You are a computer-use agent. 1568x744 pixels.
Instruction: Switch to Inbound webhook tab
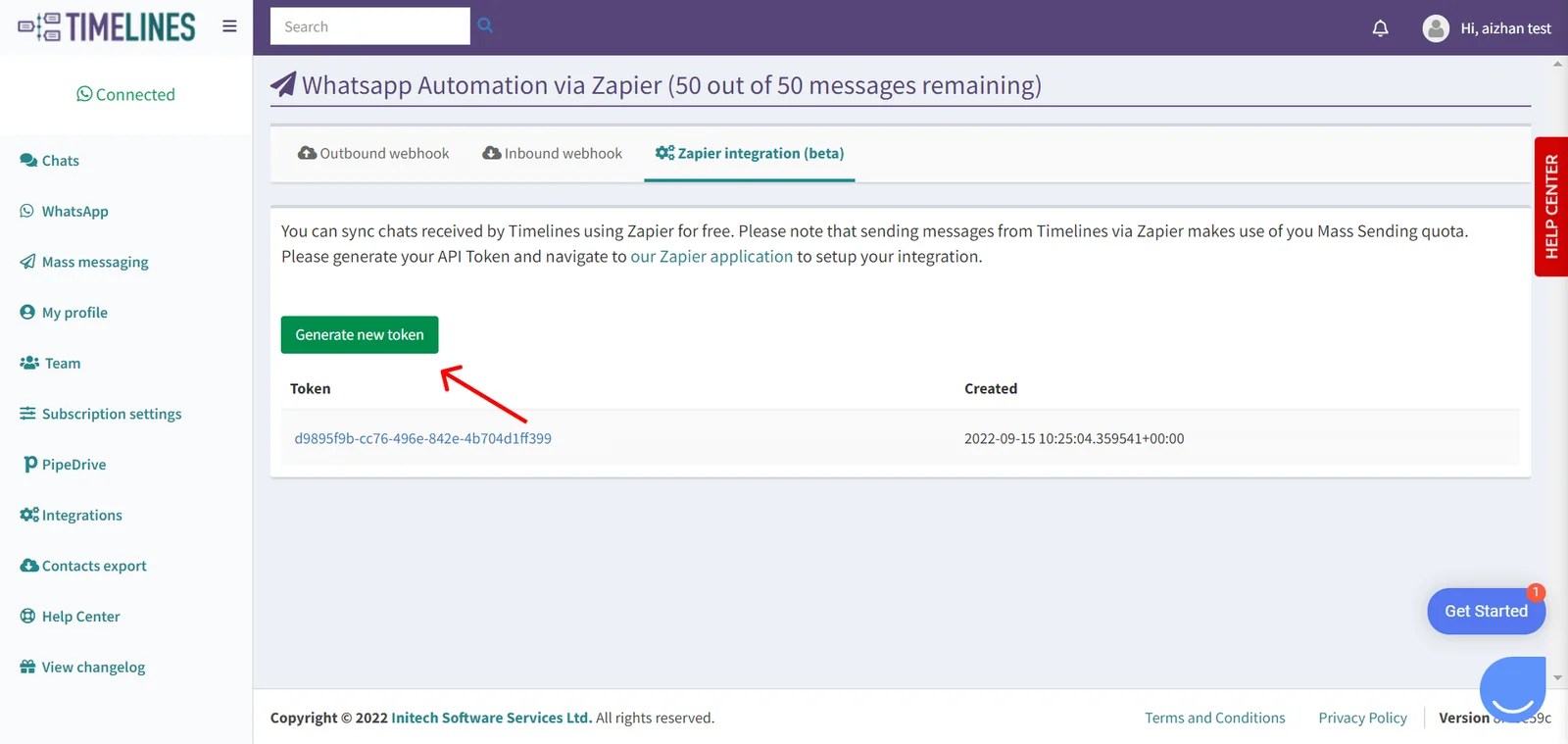[x=552, y=153]
